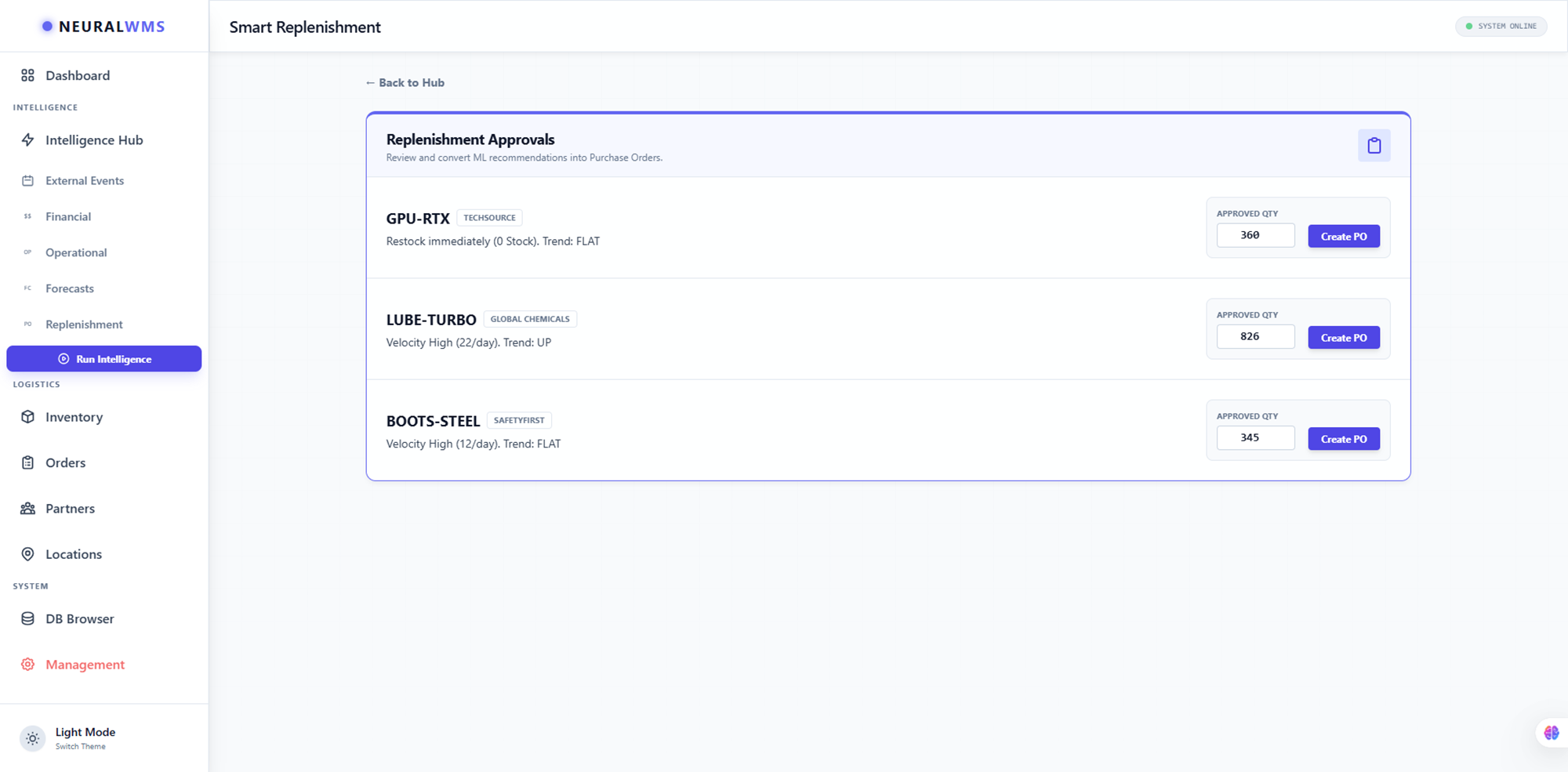
Task: Click the DB Browser database icon
Action: 27,618
